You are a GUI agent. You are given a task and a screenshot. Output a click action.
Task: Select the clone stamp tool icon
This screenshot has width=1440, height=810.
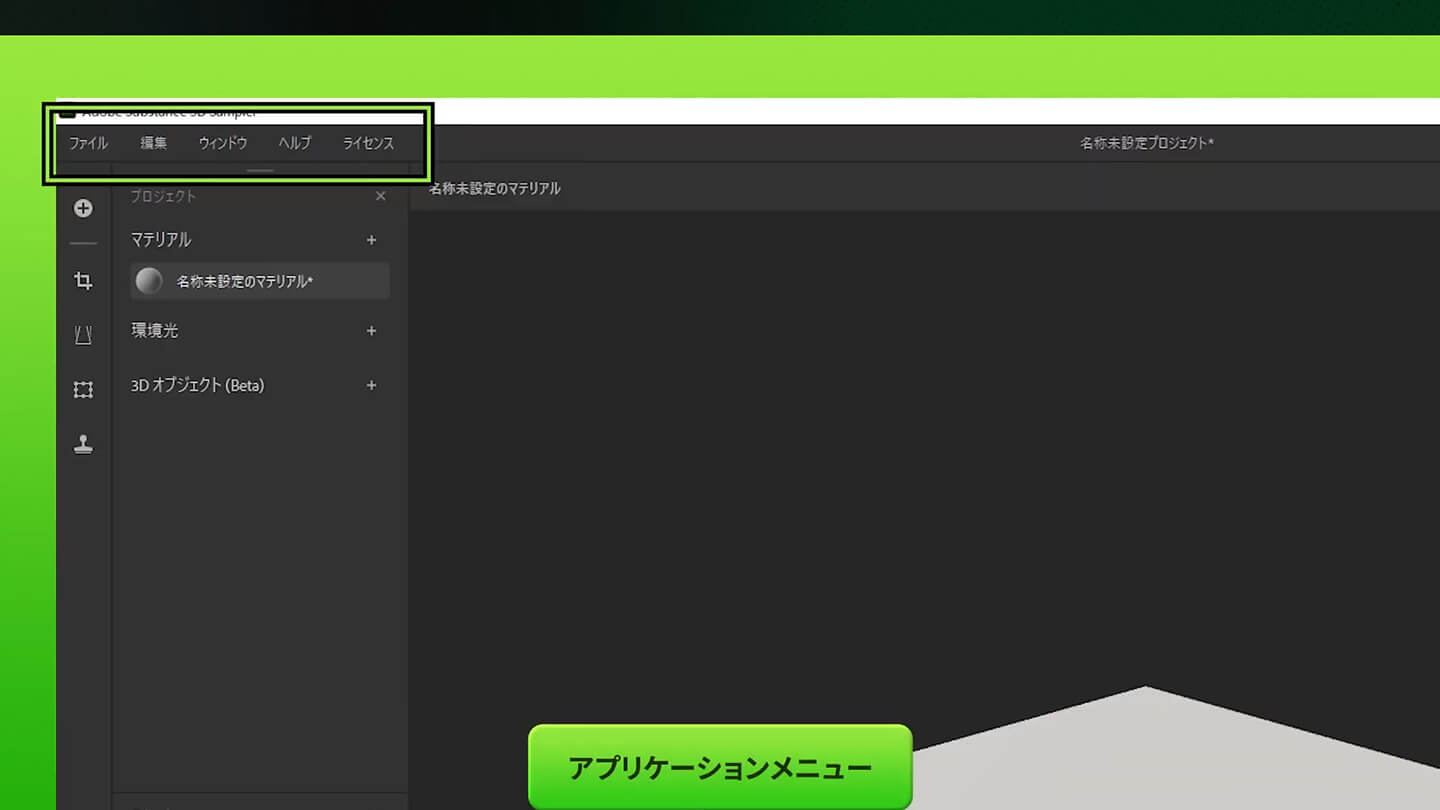[x=83, y=444]
